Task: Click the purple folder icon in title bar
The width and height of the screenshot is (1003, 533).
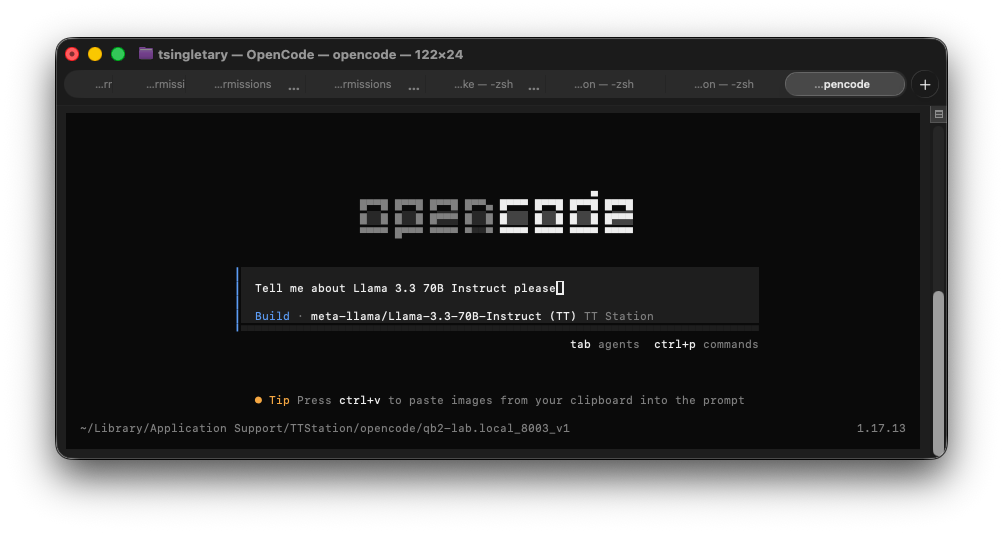Action: pyautogui.click(x=146, y=54)
